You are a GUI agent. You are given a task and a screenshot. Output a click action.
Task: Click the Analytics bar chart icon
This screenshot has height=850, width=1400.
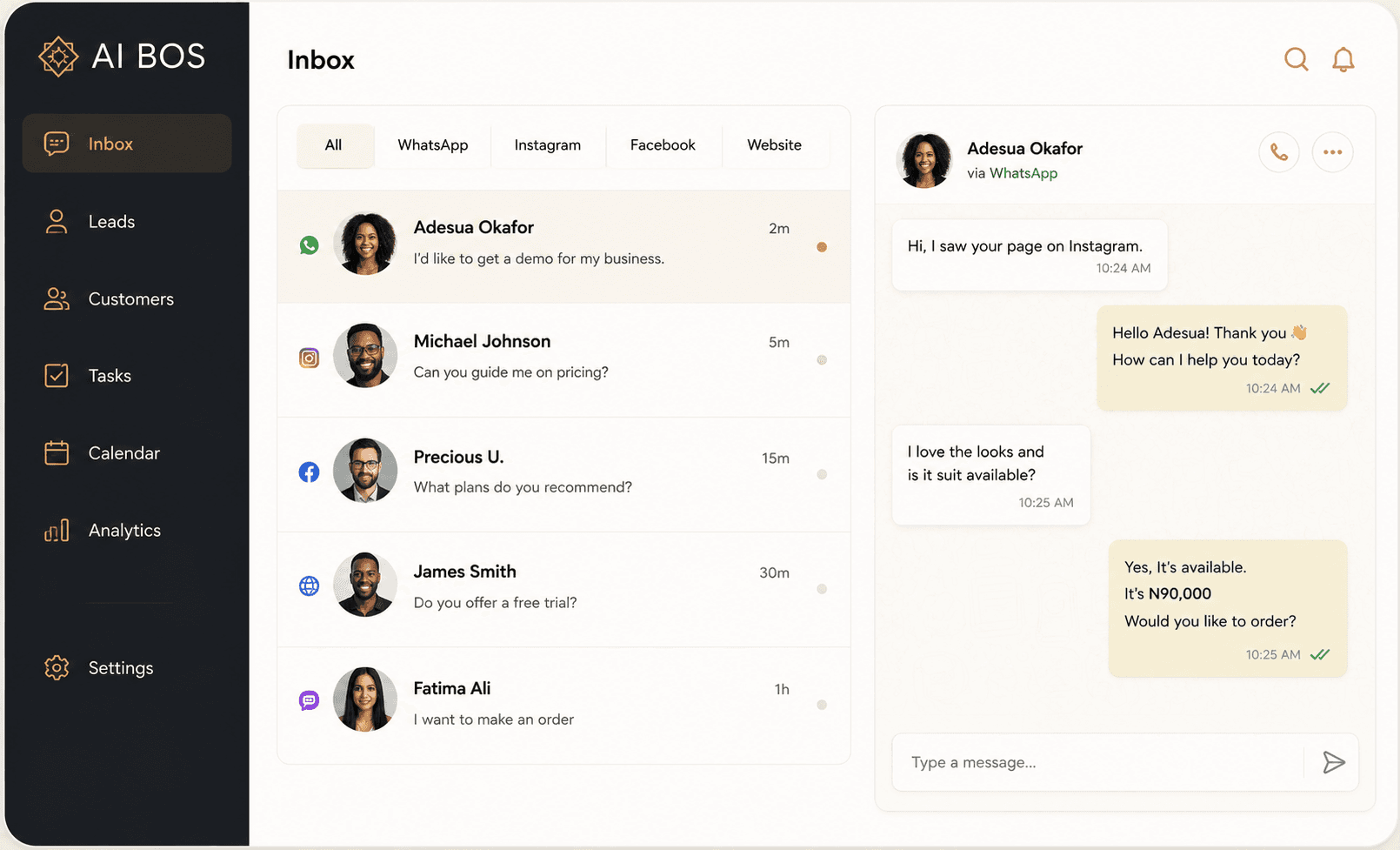tap(57, 530)
